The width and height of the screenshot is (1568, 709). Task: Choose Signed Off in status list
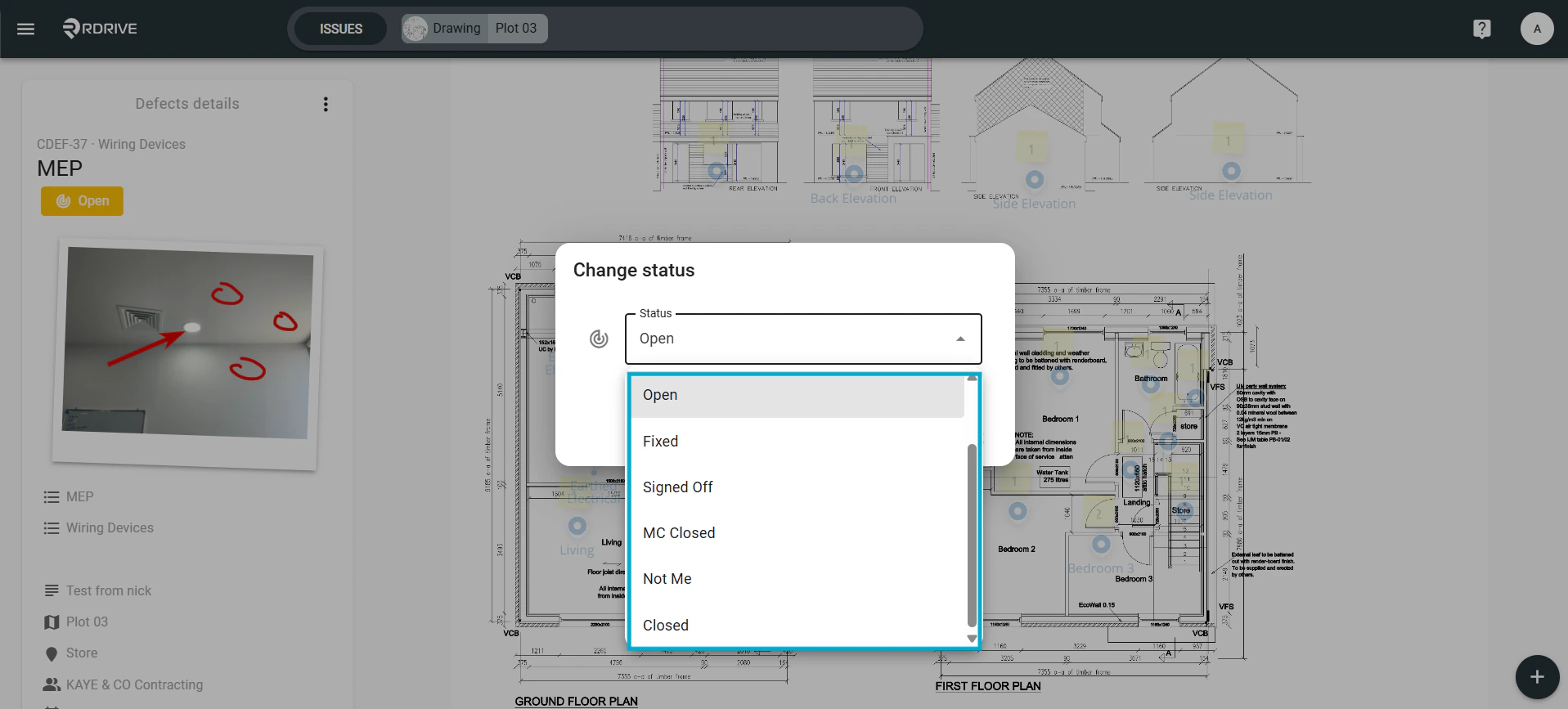(x=797, y=487)
